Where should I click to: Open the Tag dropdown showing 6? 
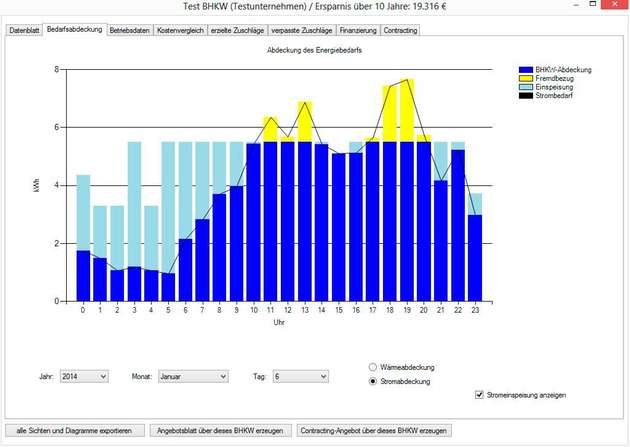pyautogui.click(x=301, y=376)
